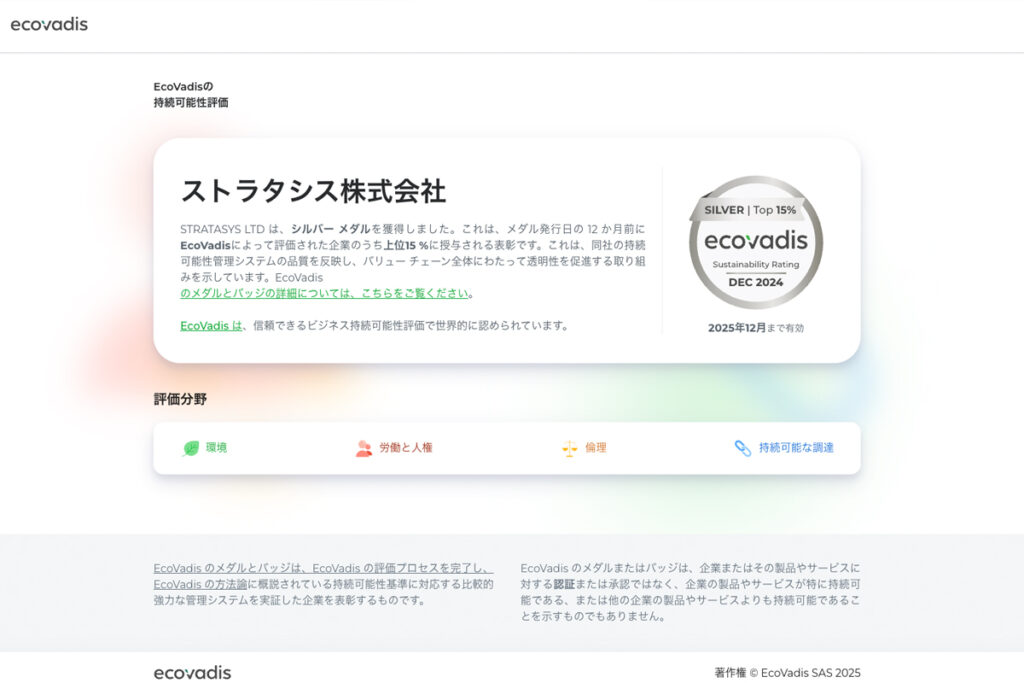The height and width of the screenshot is (683, 1024).
Task: Click the company name ストラタシス株式会社 heading
Action: 313,191
